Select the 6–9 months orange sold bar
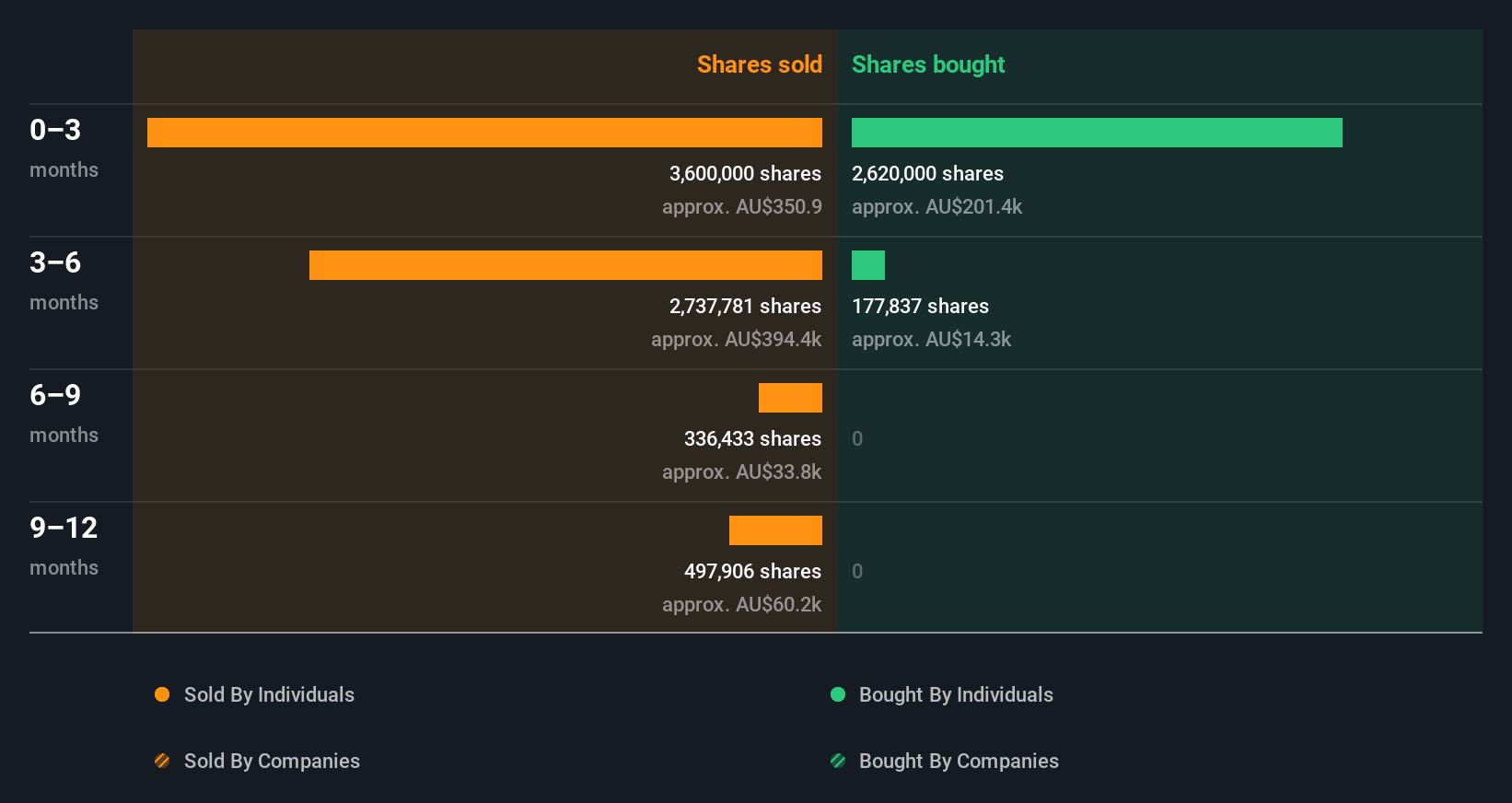 (x=790, y=398)
